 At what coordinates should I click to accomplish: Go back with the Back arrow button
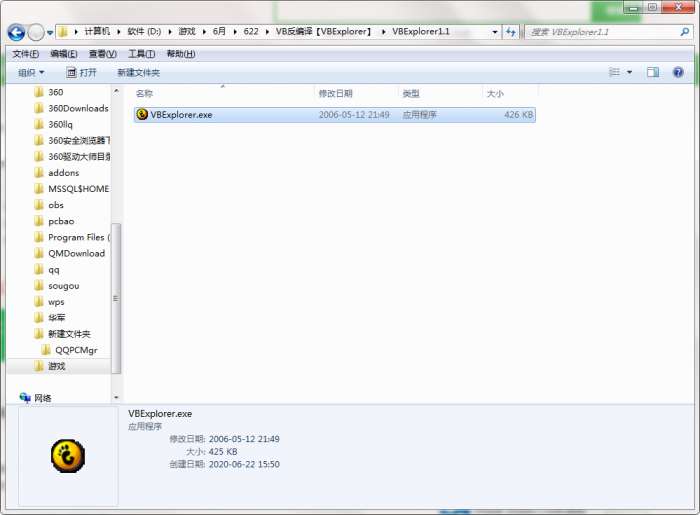(x=17, y=32)
